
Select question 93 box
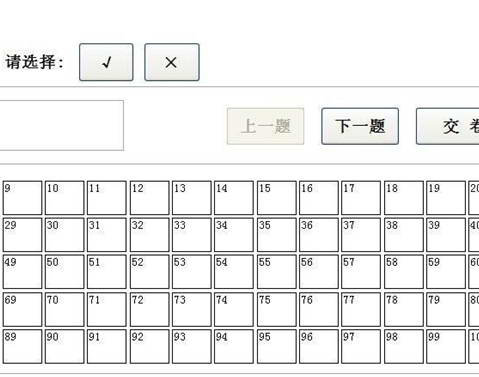[x=192, y=346]
